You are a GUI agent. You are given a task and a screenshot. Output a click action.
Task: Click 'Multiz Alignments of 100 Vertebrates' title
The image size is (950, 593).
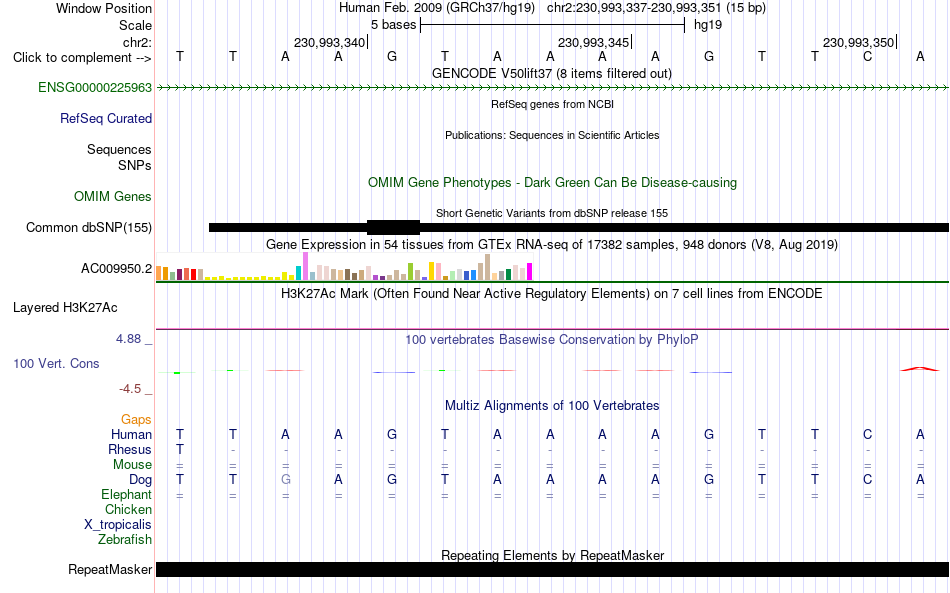pos(552,406)
